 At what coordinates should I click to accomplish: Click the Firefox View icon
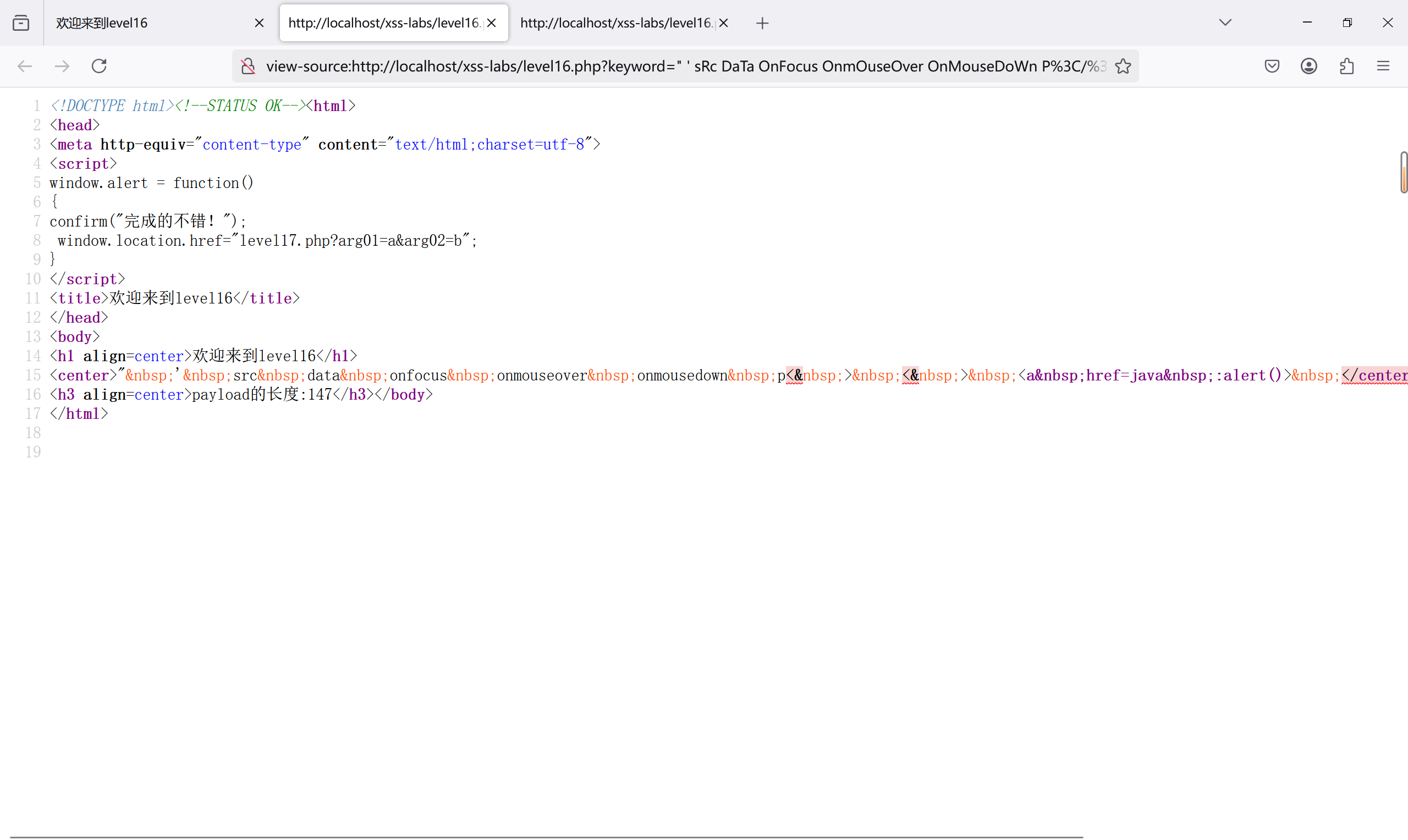point(21,23)
